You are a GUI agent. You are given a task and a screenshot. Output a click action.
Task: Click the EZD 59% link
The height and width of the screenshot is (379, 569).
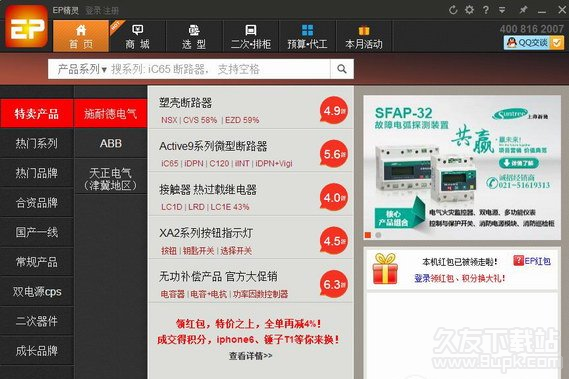click(242, 120)
